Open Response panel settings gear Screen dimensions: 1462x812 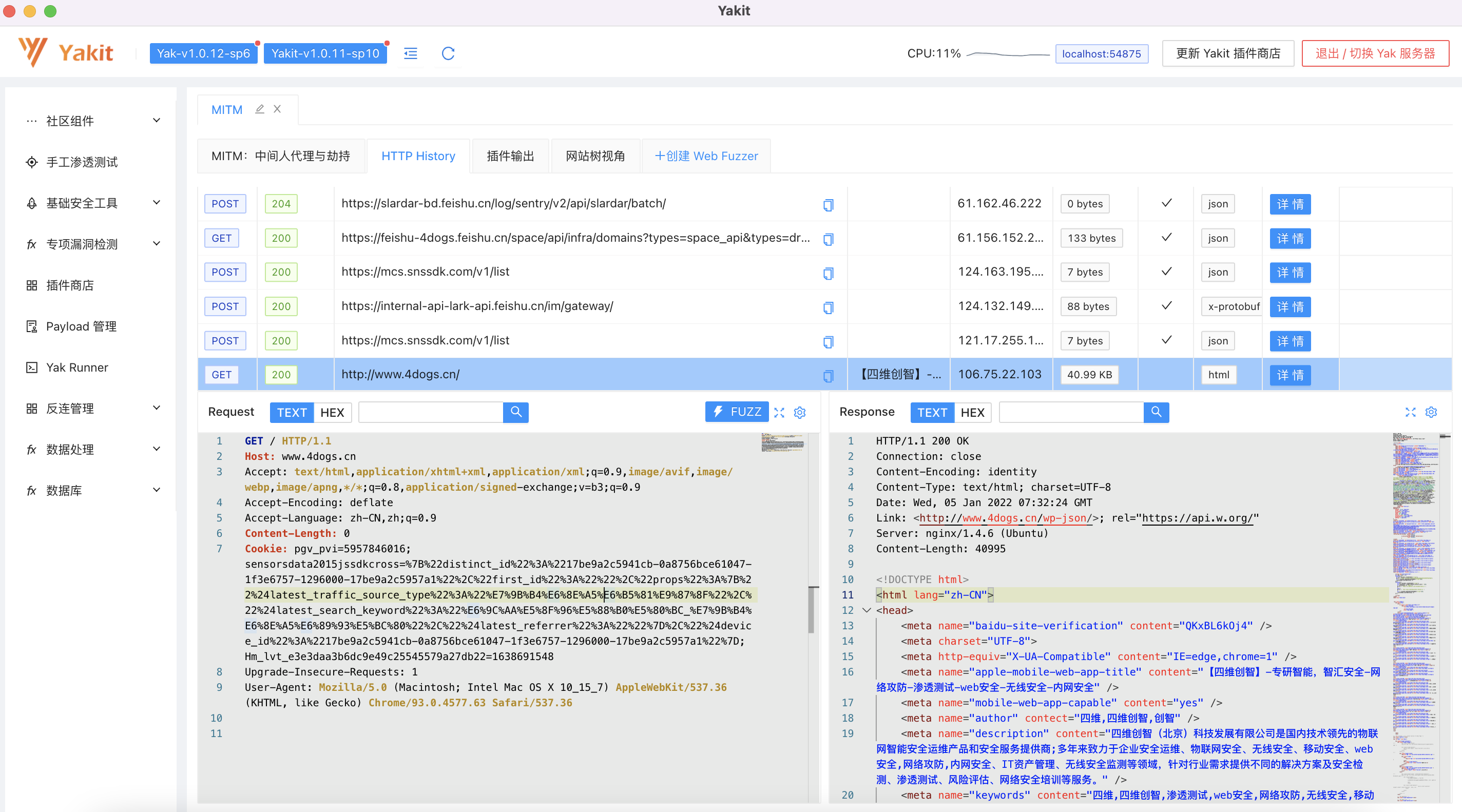1431,412
